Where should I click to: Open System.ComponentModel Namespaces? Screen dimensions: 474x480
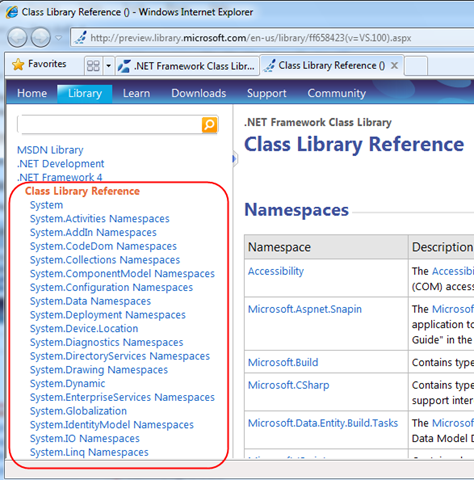click(122, 273)
